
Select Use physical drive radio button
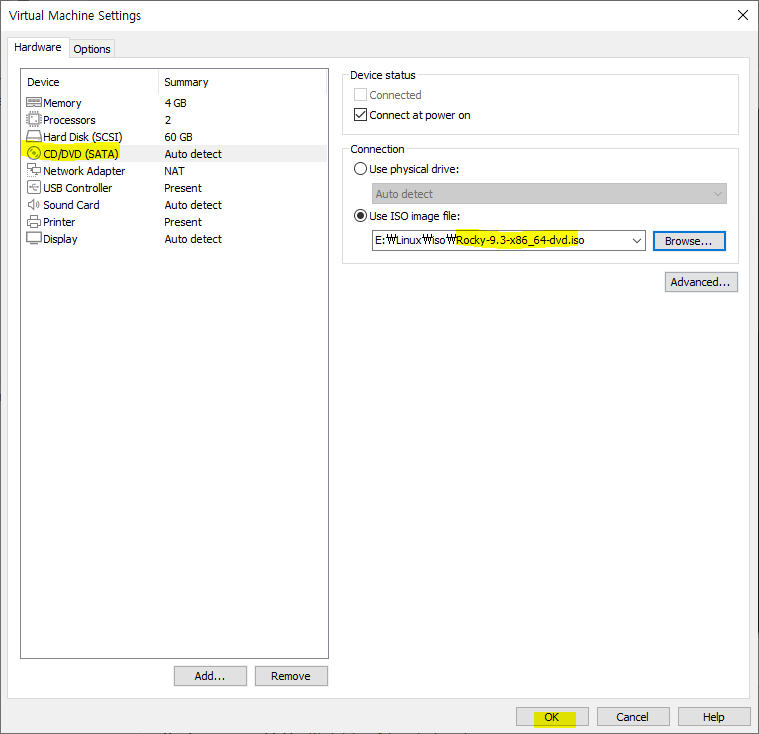[x=360, y=169]
